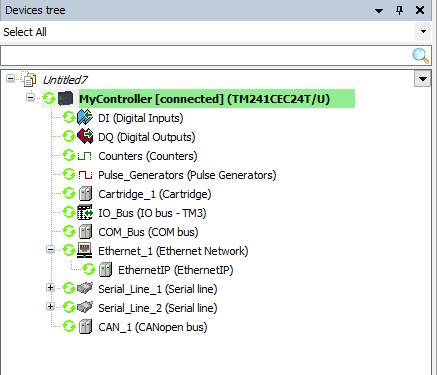
Task: Click the Serial_Line_2 connector icon
Action: tap(85, 307)
